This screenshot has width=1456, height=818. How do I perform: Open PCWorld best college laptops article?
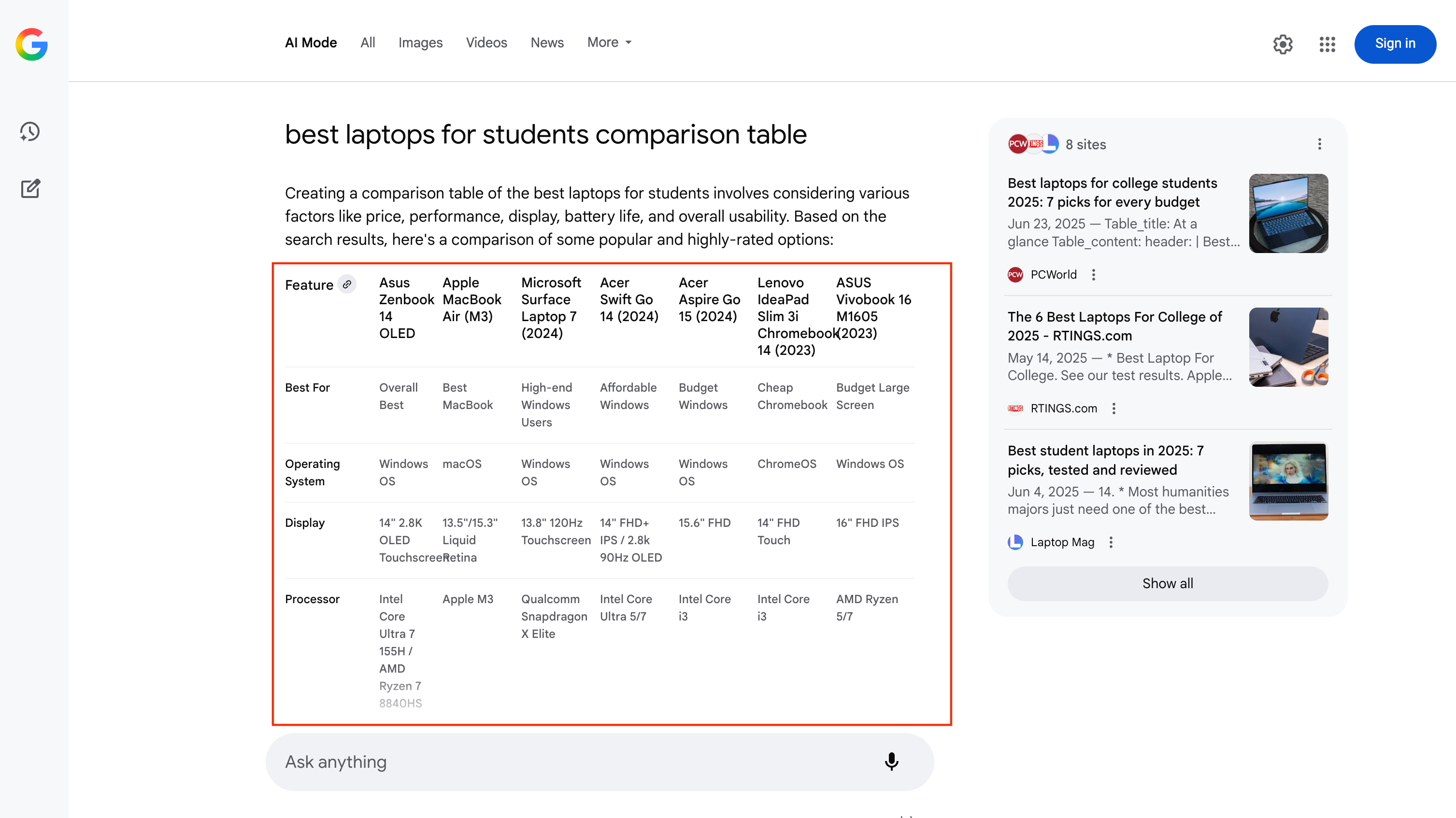click(1112, 193)
